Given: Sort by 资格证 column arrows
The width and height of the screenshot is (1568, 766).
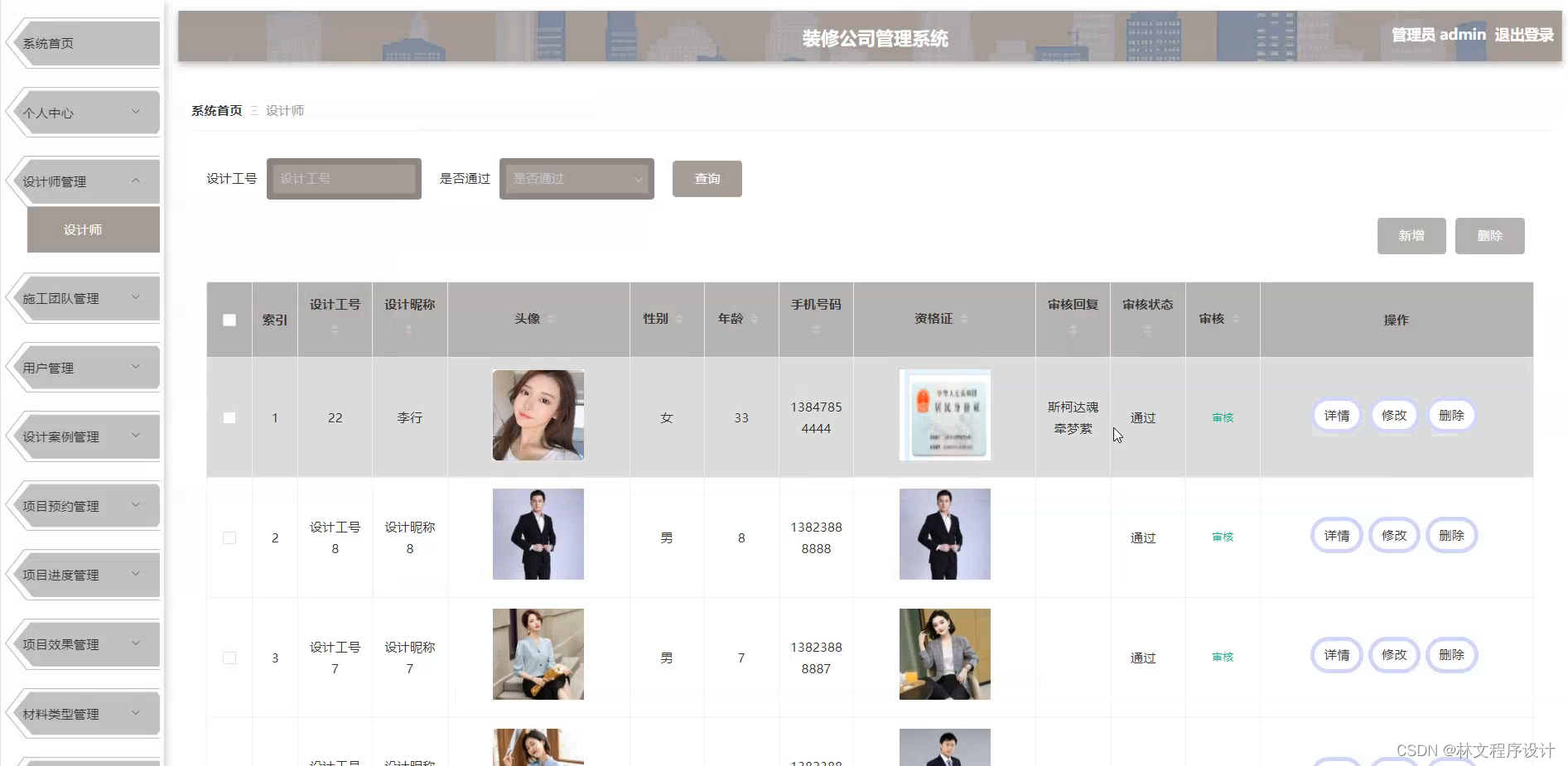Looking at the screenshot, I should [x=963, y=319].
